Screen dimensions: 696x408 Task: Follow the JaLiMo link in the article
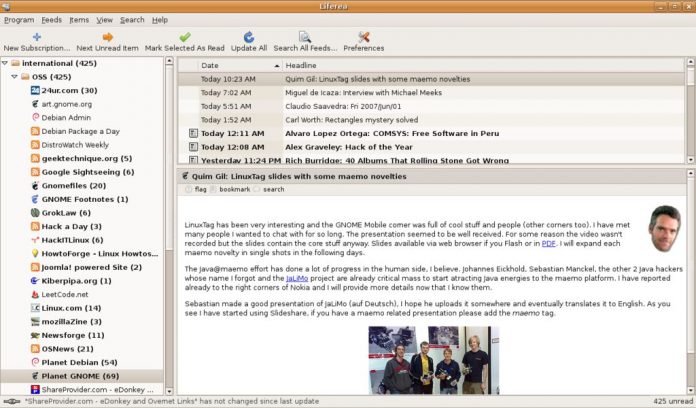click(x=297, y=278)
